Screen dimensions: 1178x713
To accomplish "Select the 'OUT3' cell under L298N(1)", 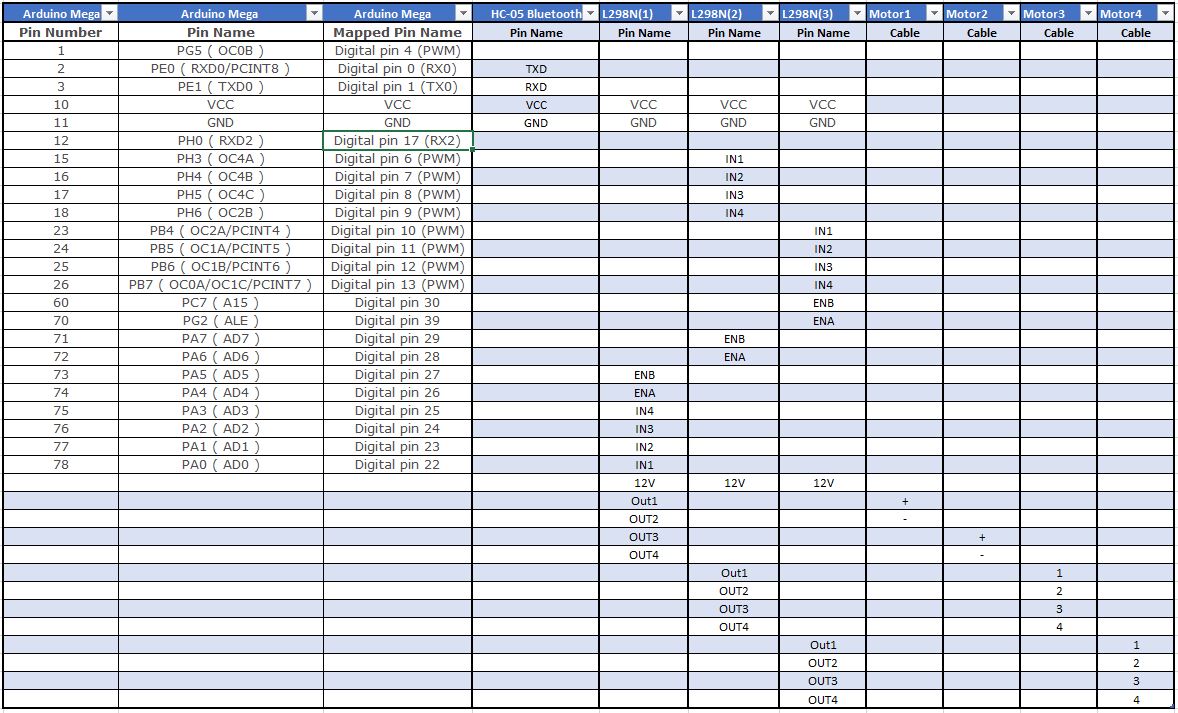I will pos(644,537).
